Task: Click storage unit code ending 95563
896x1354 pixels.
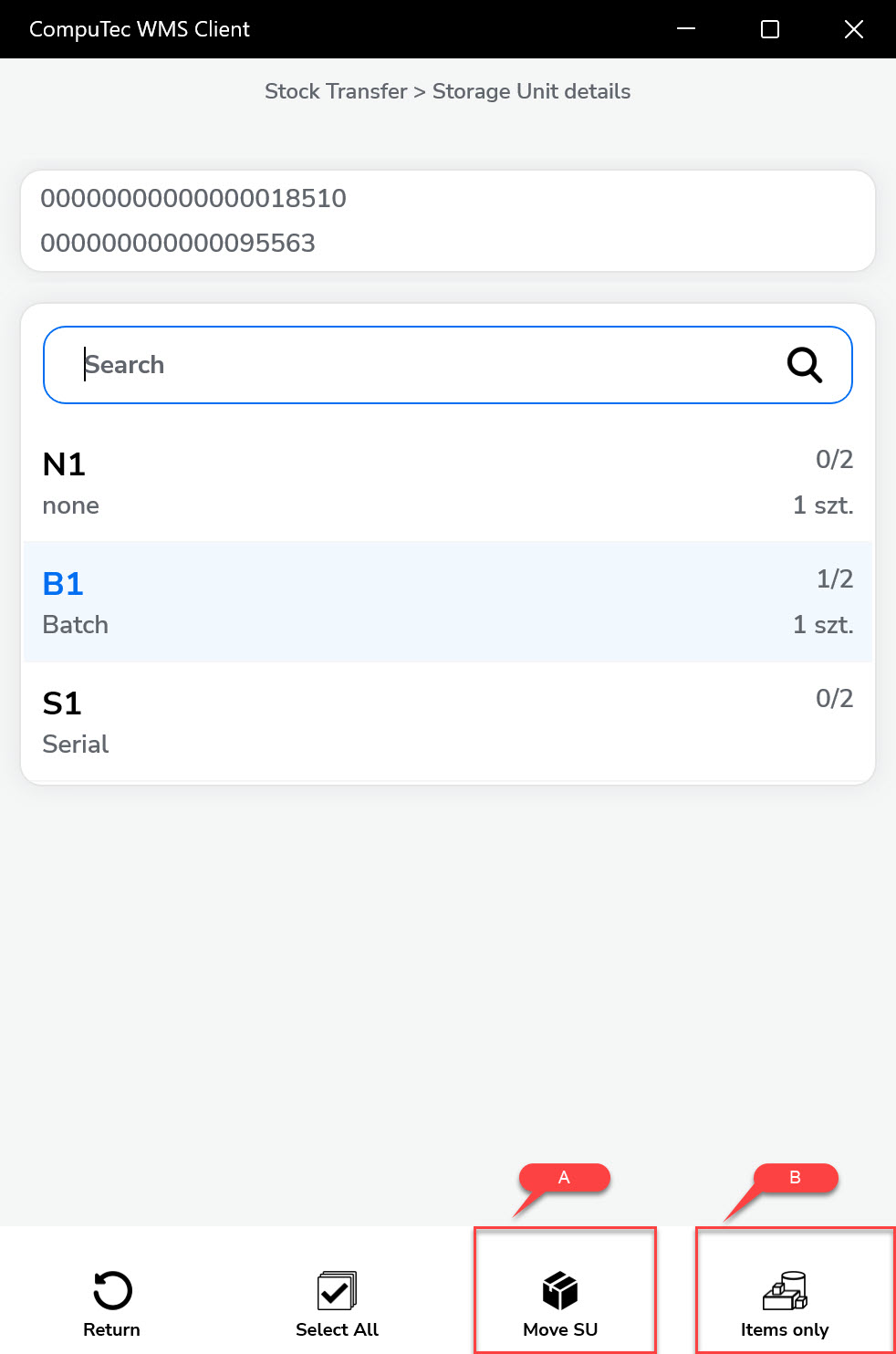Action: click(178, 243)
